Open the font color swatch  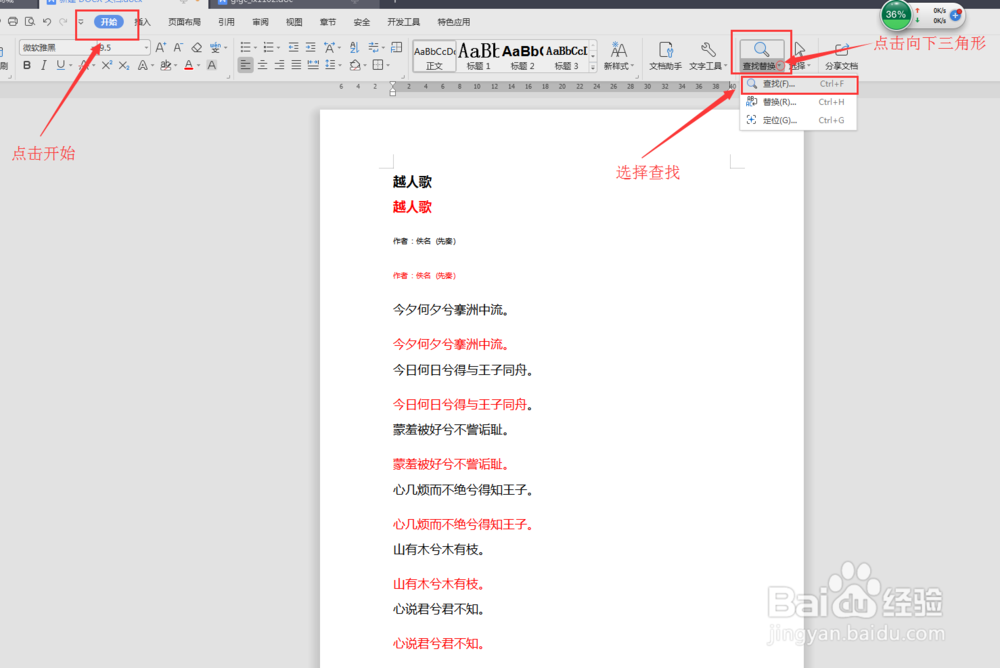(188, 65)
